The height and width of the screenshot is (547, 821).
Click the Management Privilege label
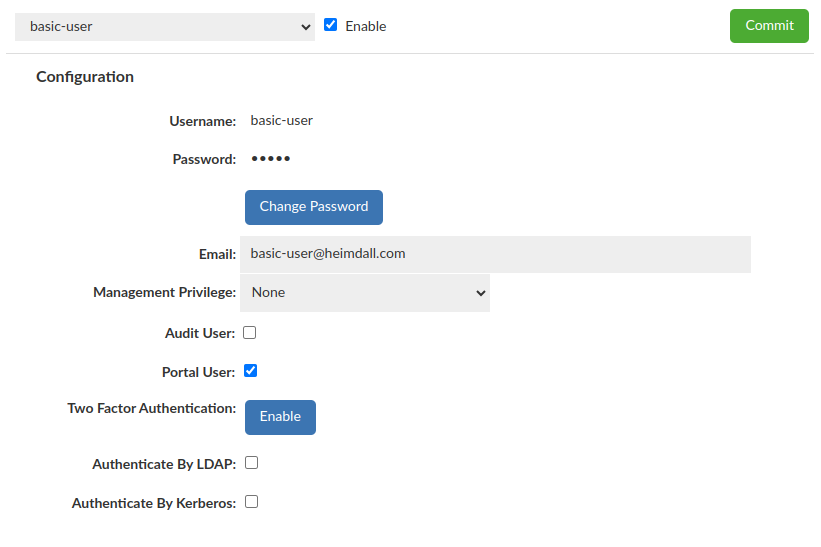coord(164,293)
